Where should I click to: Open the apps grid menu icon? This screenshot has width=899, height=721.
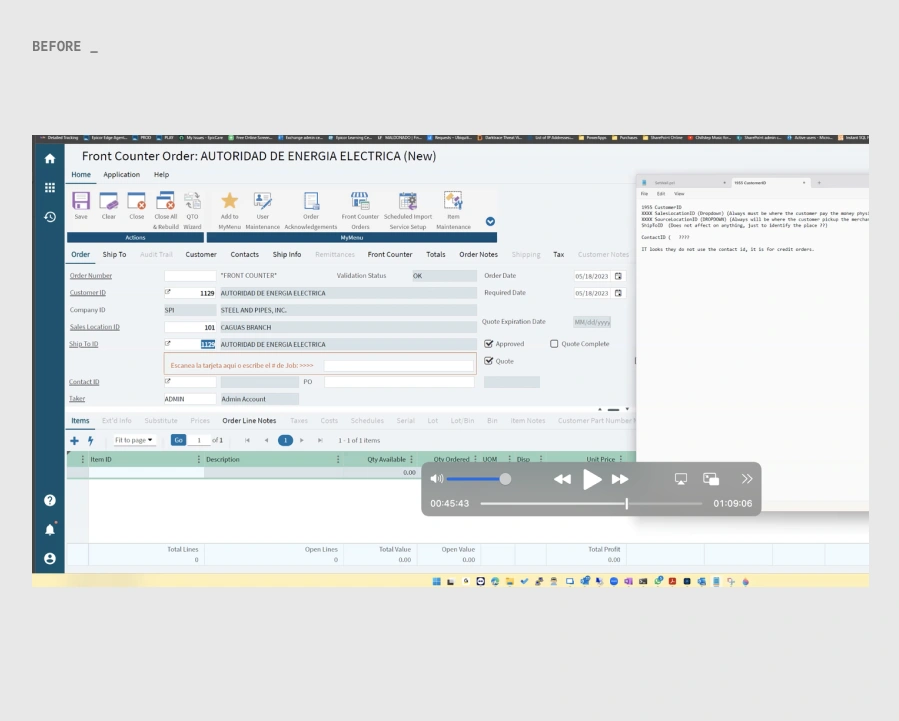tap(50, 187)
